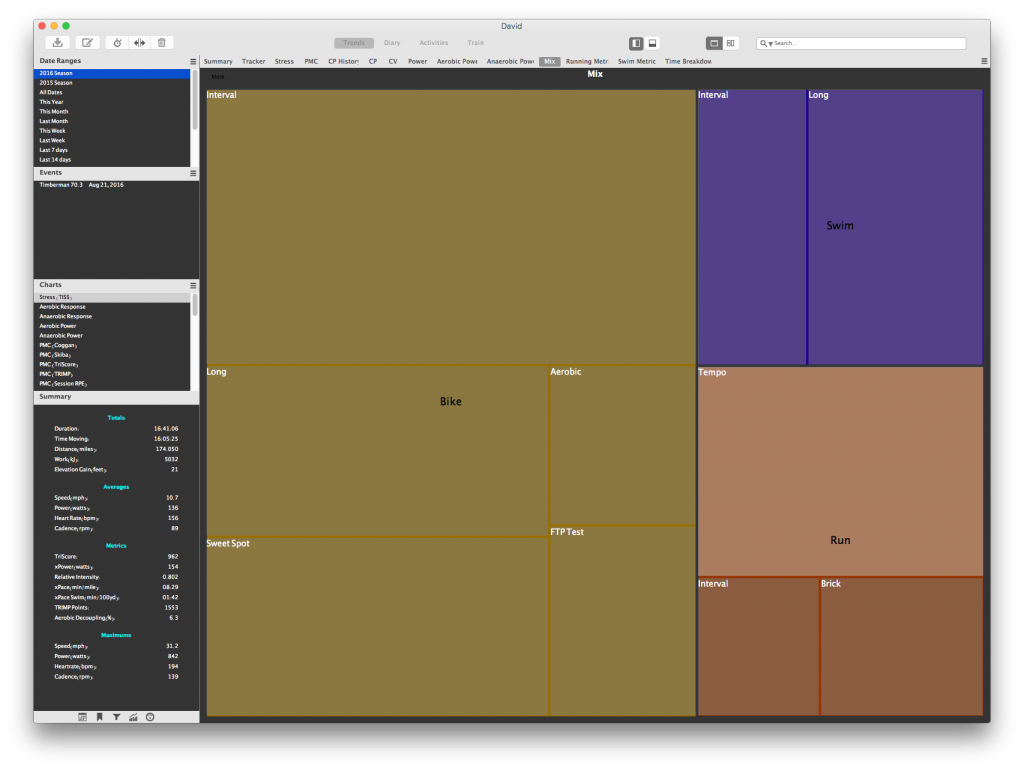Toggle the bottom panel visibility button
Image resolution: width=1024 pixels, height=771 pixels.
click(652, 43)
